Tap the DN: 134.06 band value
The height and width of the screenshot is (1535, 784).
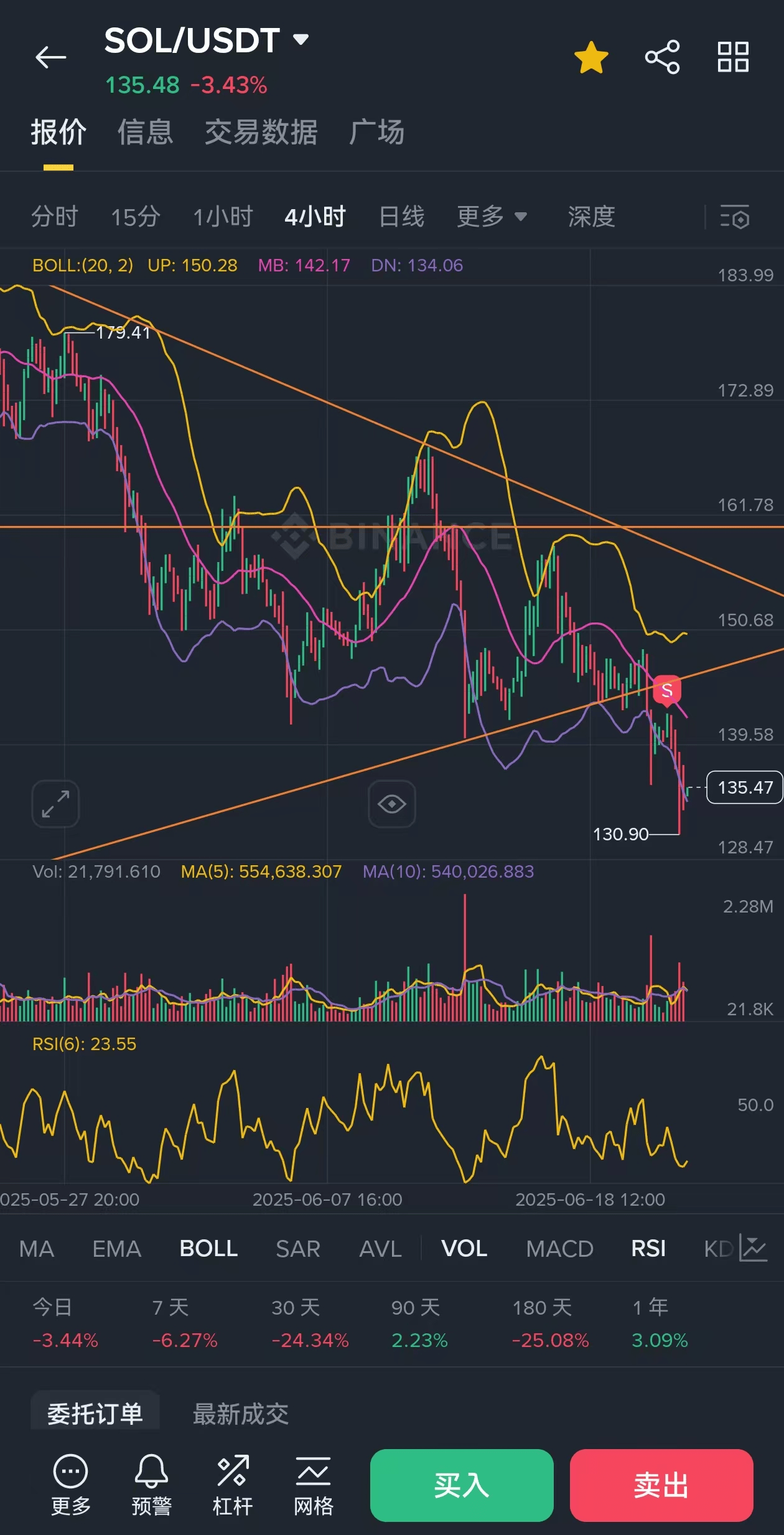(x=417, y=265)
